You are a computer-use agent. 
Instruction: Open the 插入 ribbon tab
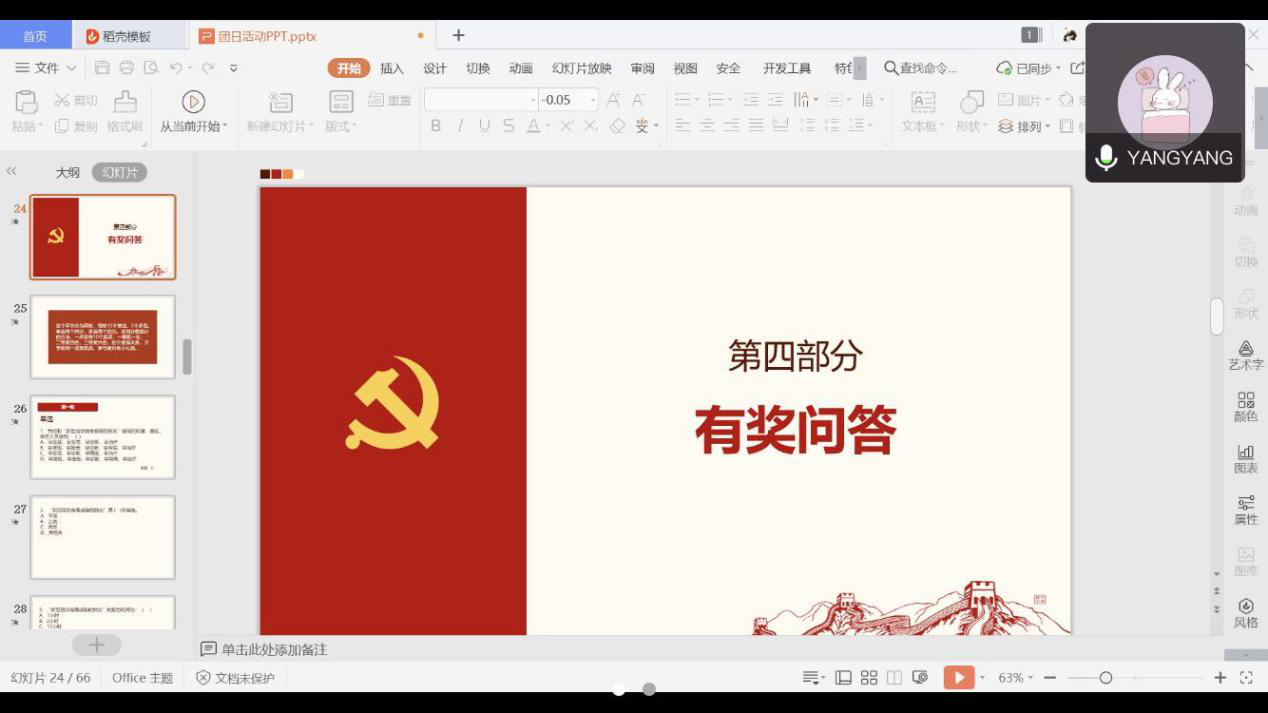click(x=392, y=68)
